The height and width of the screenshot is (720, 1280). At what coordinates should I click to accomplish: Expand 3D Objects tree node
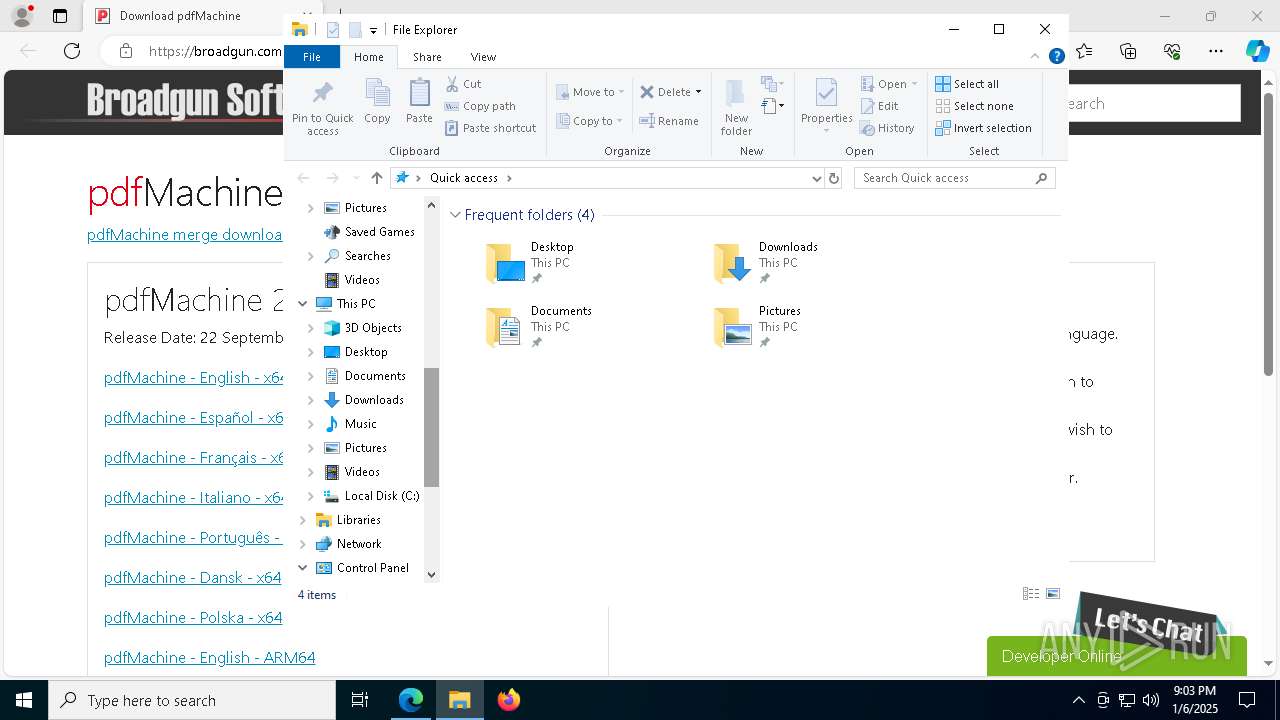(x=310, y=328)
